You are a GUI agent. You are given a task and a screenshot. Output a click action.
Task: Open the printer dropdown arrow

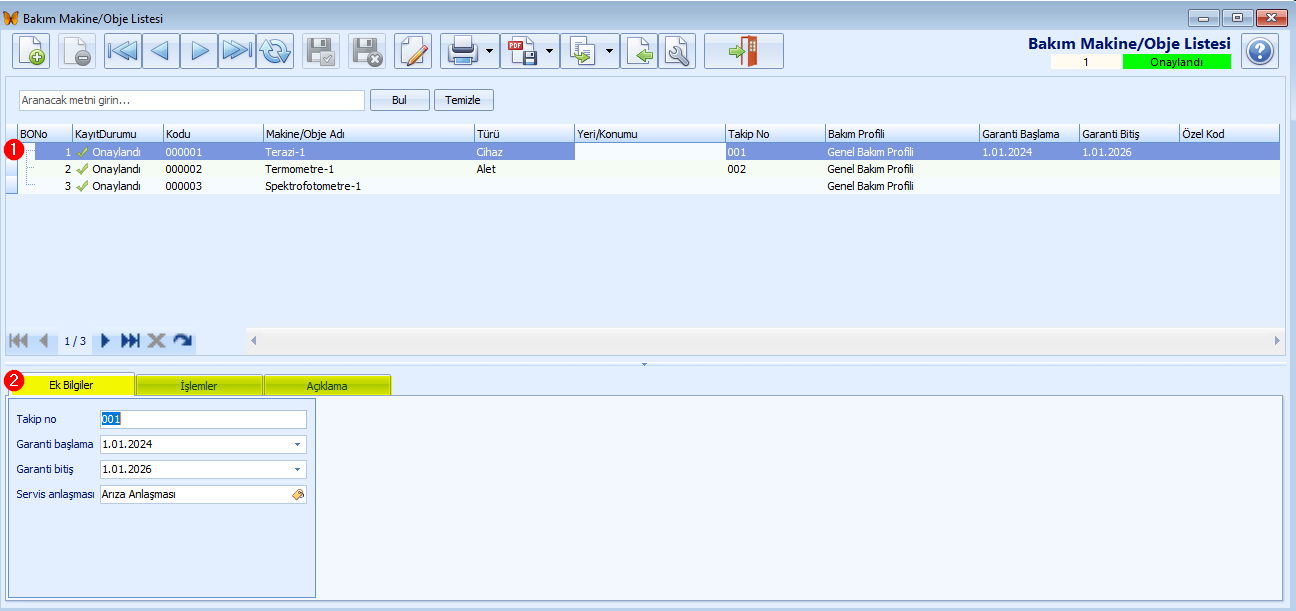point(490,51)
